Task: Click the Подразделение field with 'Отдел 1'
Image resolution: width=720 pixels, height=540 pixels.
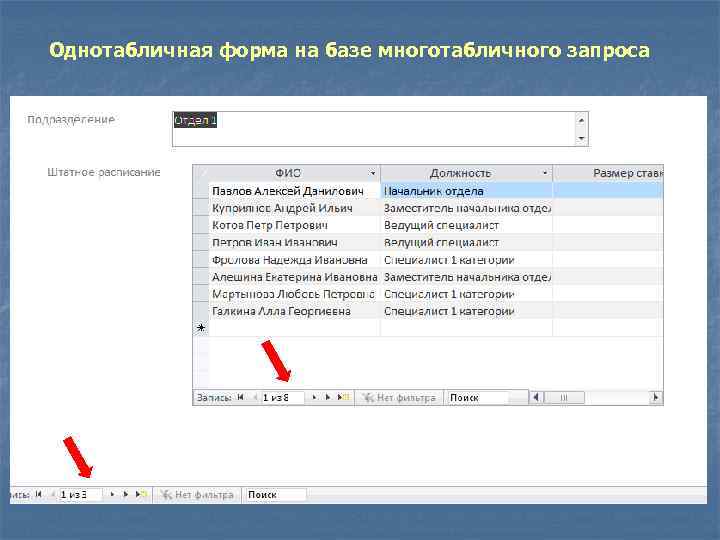Action: [x=380, y=129]
